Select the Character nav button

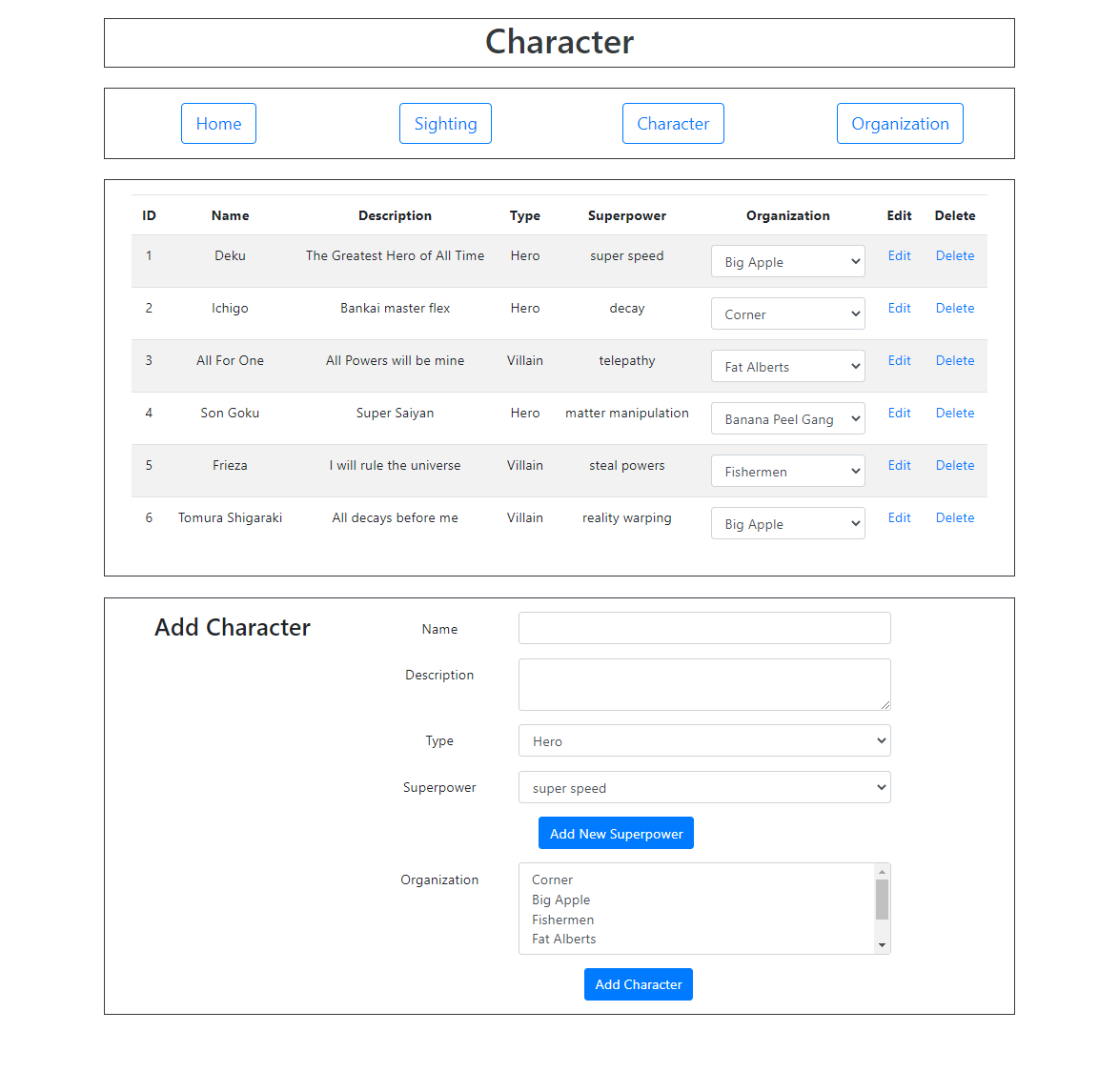click(673, 123)
